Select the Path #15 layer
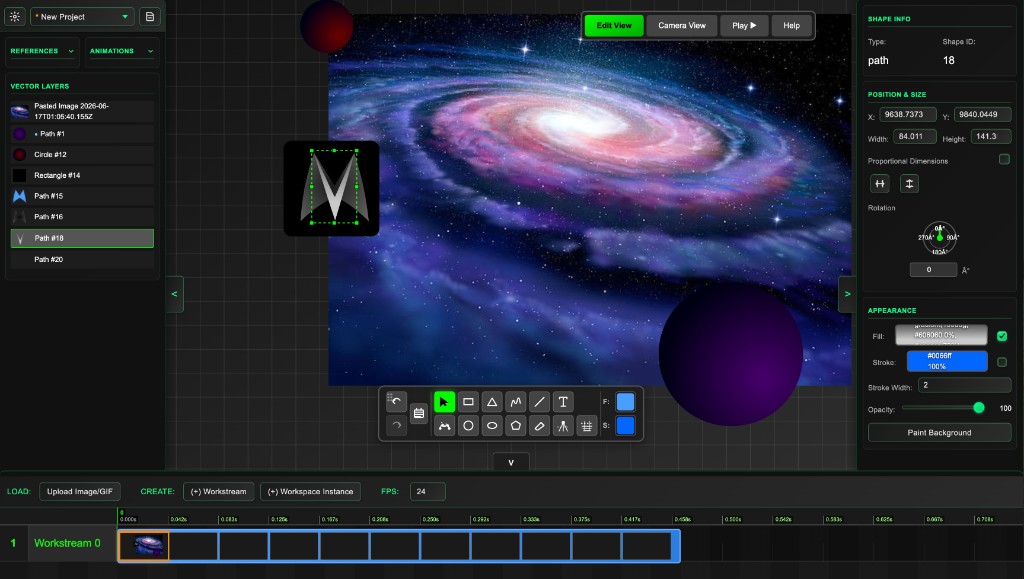The image size is (1024, 579). [82, 196]
